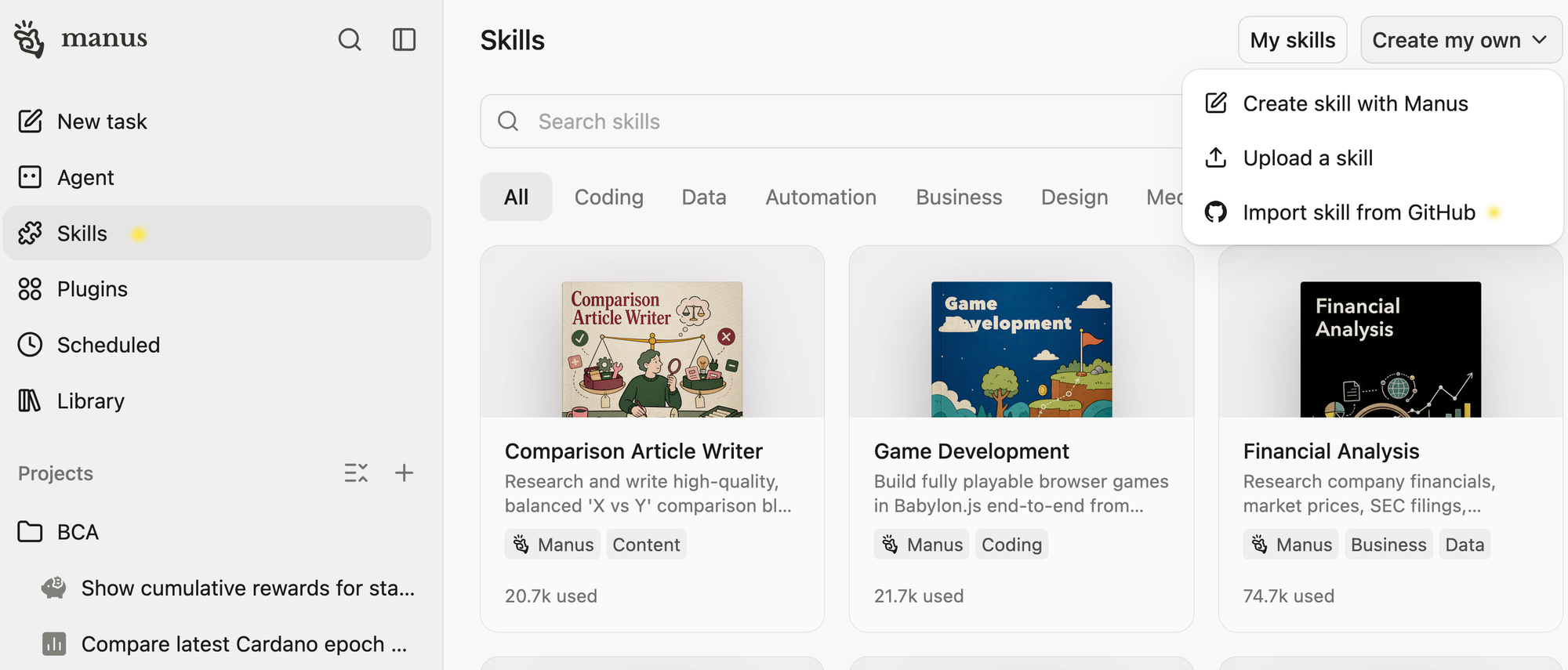Click Manus tag on Financial Analysis card
The width and height of the screenshot is (1568, 670).
click(x=1291, y=545)
